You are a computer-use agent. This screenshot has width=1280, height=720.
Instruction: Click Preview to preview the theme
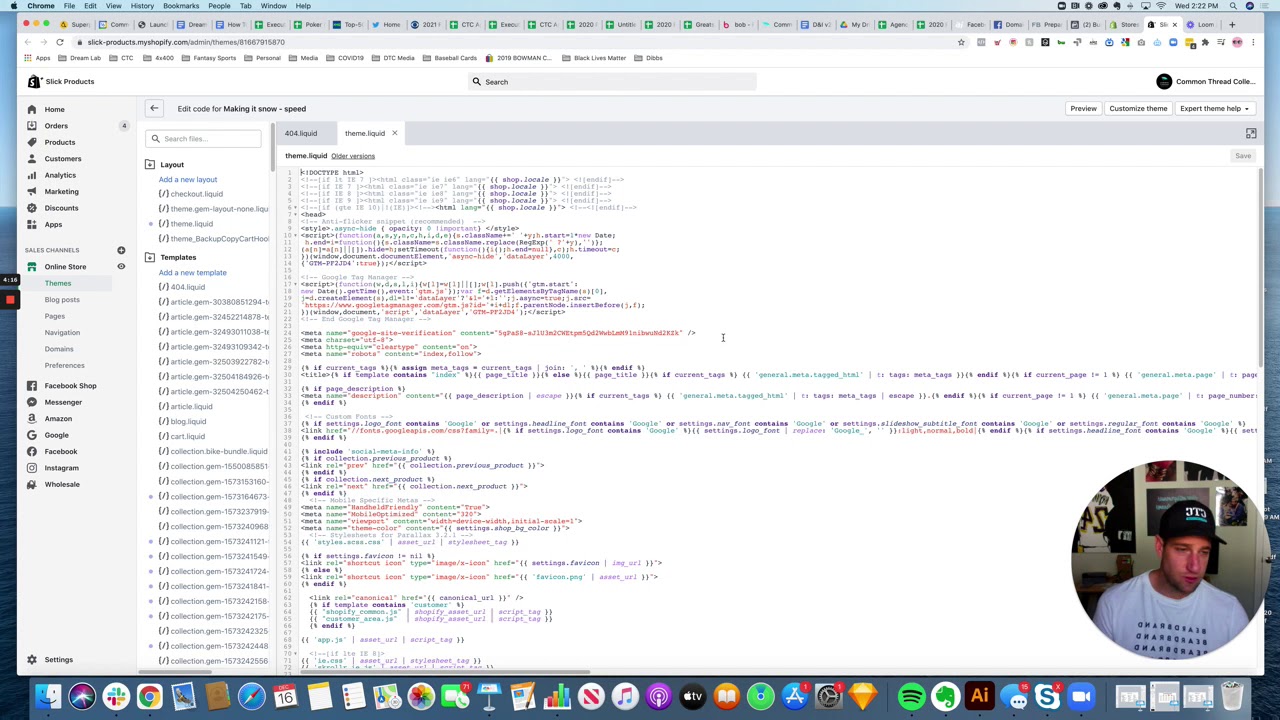coord(1083,108)
